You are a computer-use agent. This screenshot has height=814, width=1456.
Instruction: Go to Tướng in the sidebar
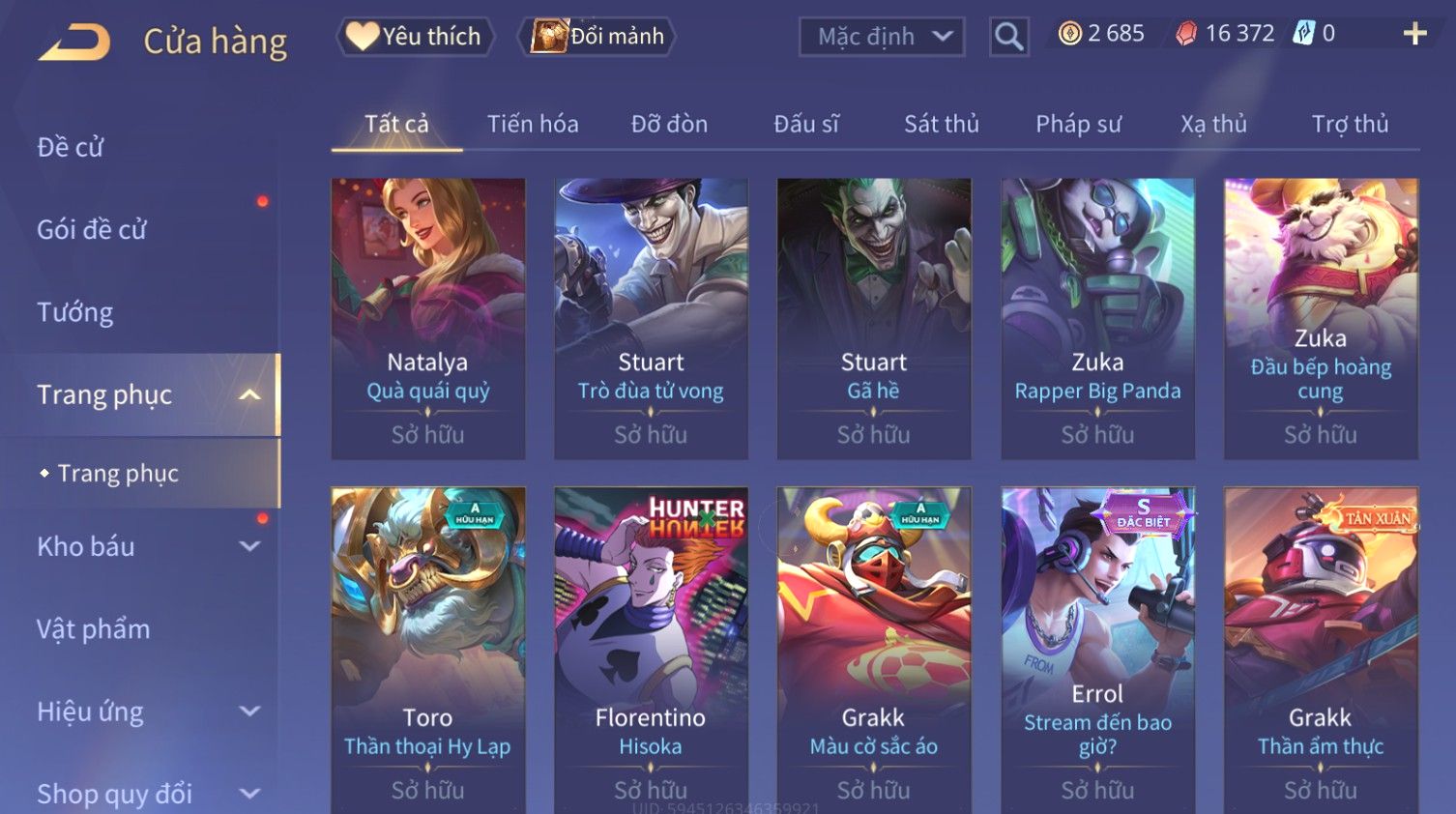pyautogui.click(x=75, y=312)
